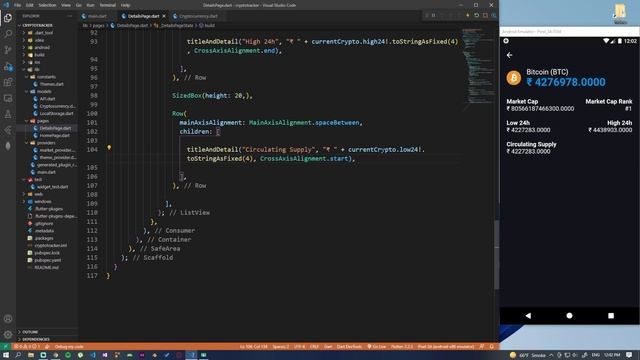Switch to the Cryptocurrency.dart editor tab
The height and width of the screenshot is (360, 640).
tap(198, 16)
